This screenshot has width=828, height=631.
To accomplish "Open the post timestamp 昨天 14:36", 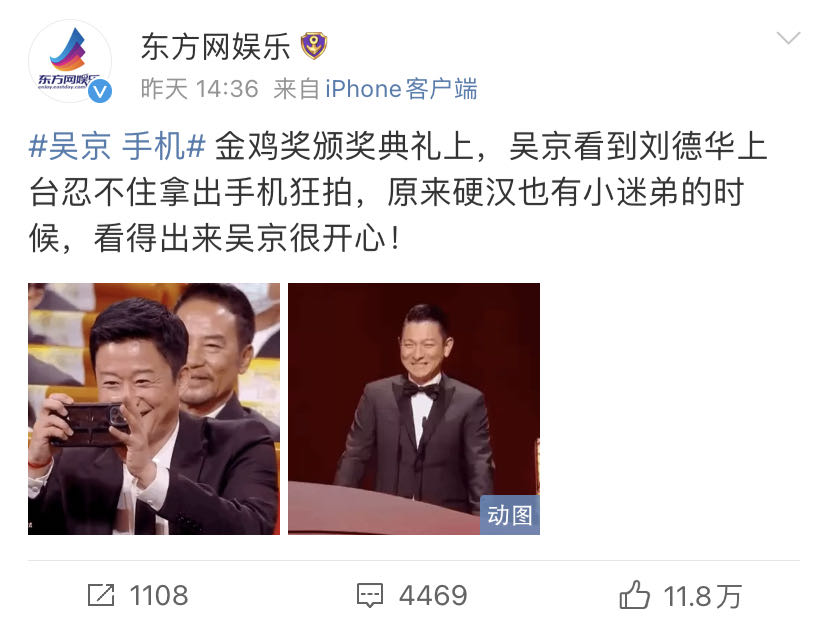I will point(200,89).
